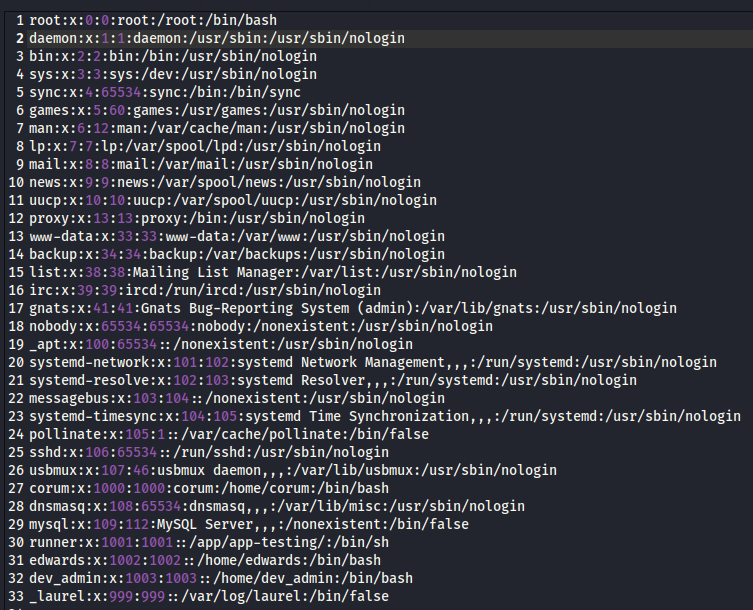
Task: Click the dev_admin user line
Action: point(221,578)
